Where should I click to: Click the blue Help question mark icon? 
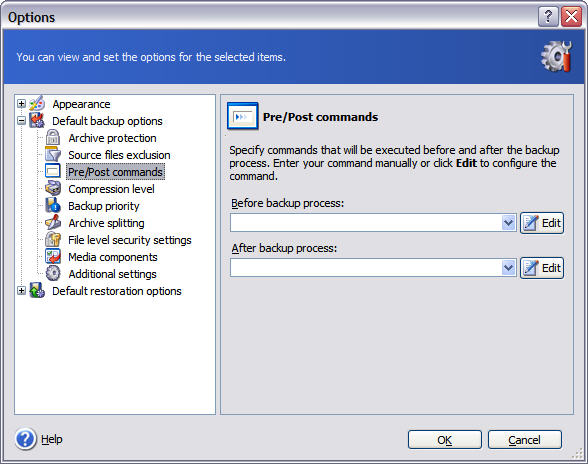[26, 439]
